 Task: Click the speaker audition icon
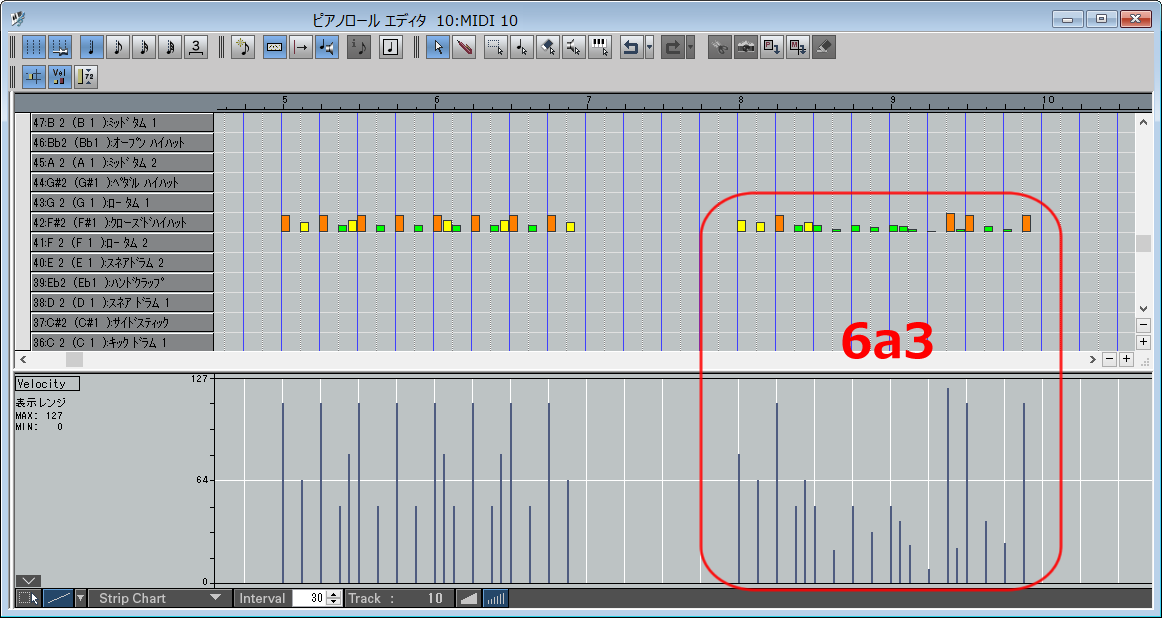326,47
